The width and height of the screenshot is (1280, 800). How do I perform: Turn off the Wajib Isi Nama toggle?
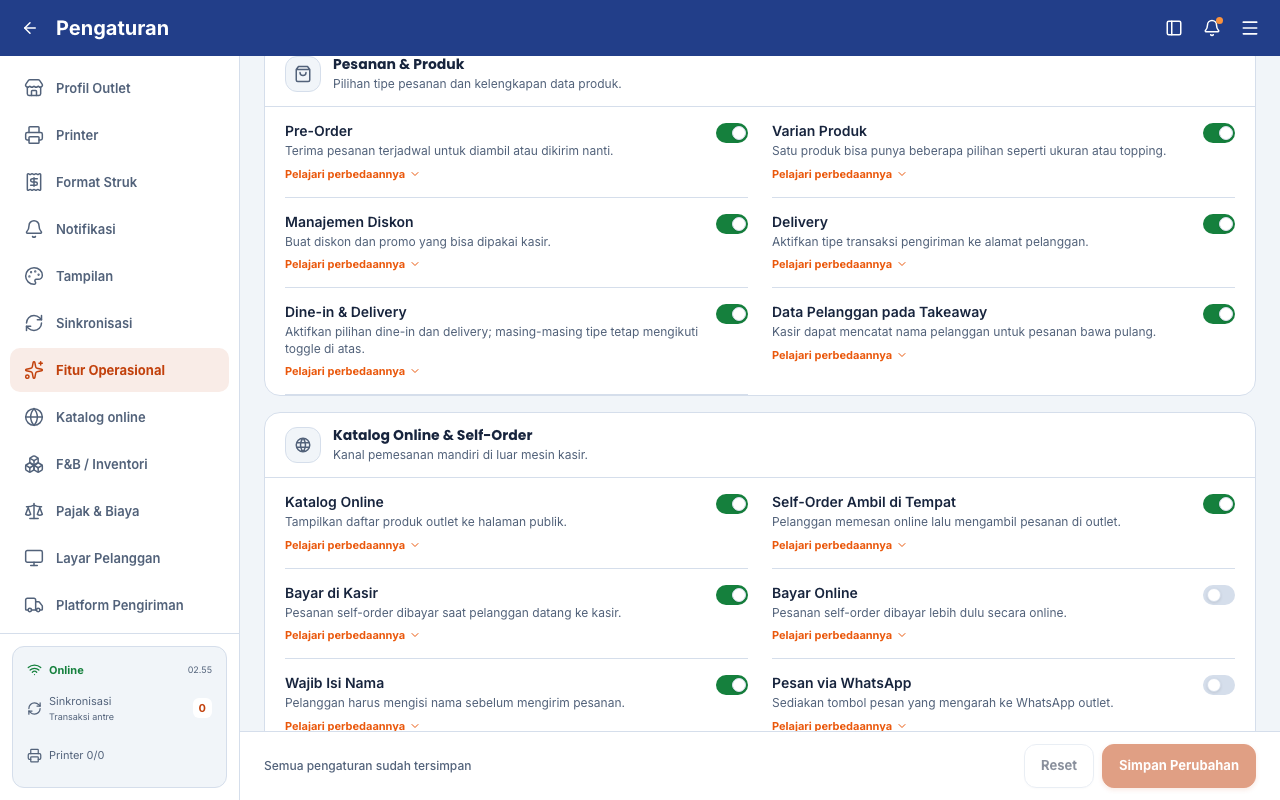click(732, 685)
